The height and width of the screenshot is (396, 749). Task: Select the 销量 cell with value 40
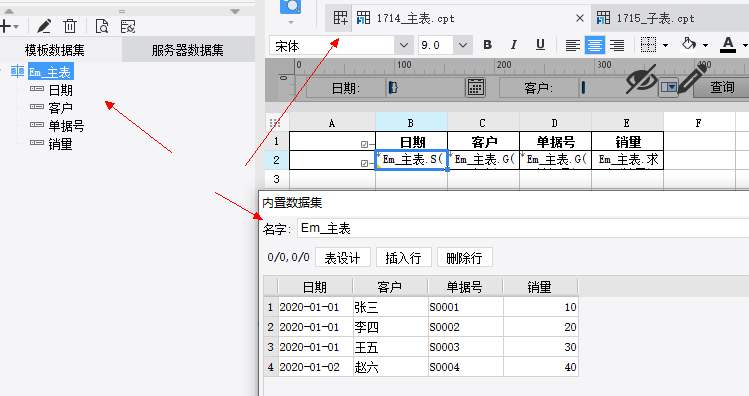pyautogui.click(x=541, y=367)
